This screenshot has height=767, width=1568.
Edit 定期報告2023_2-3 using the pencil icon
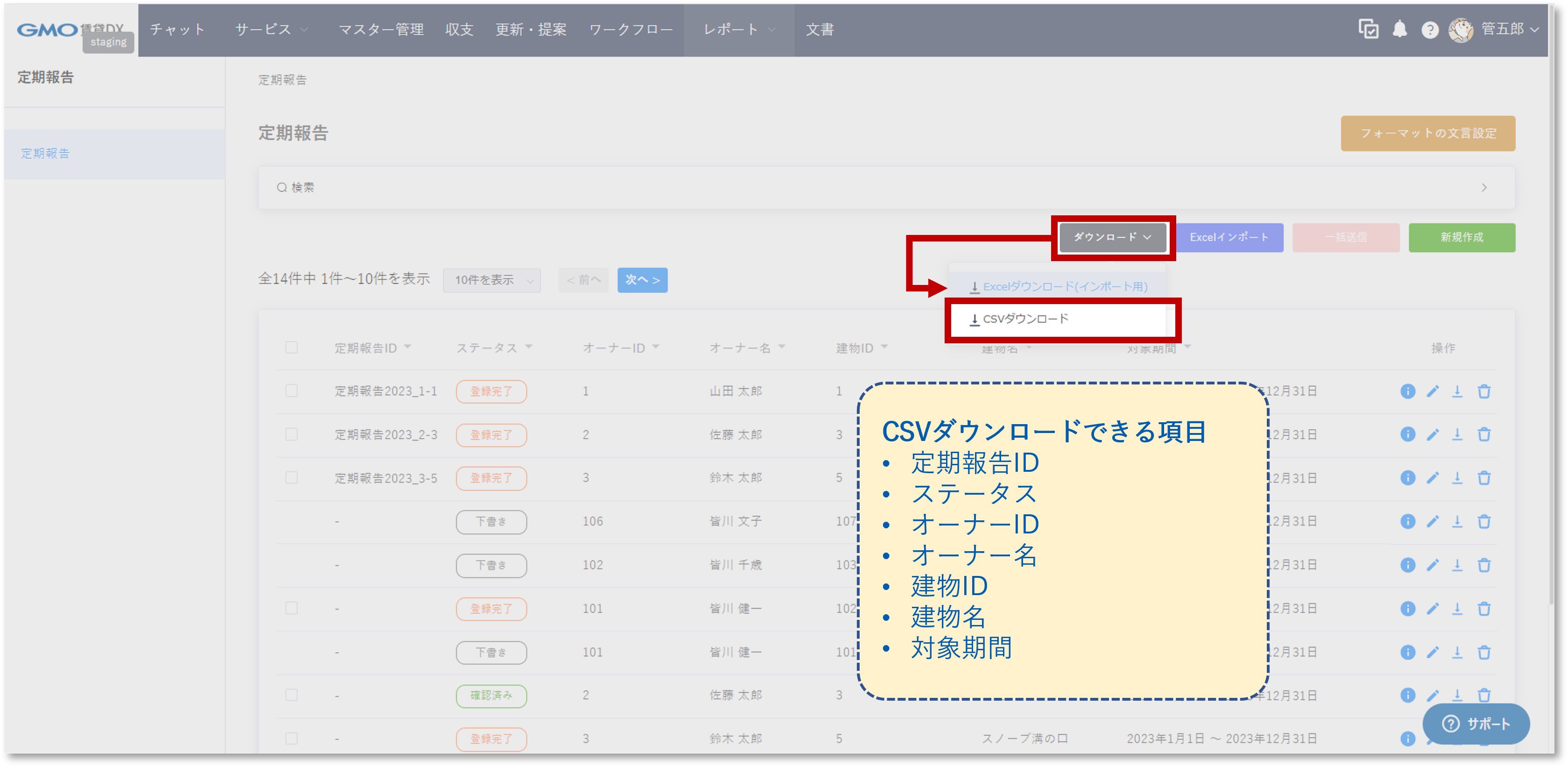click(x=1433, y=434)
